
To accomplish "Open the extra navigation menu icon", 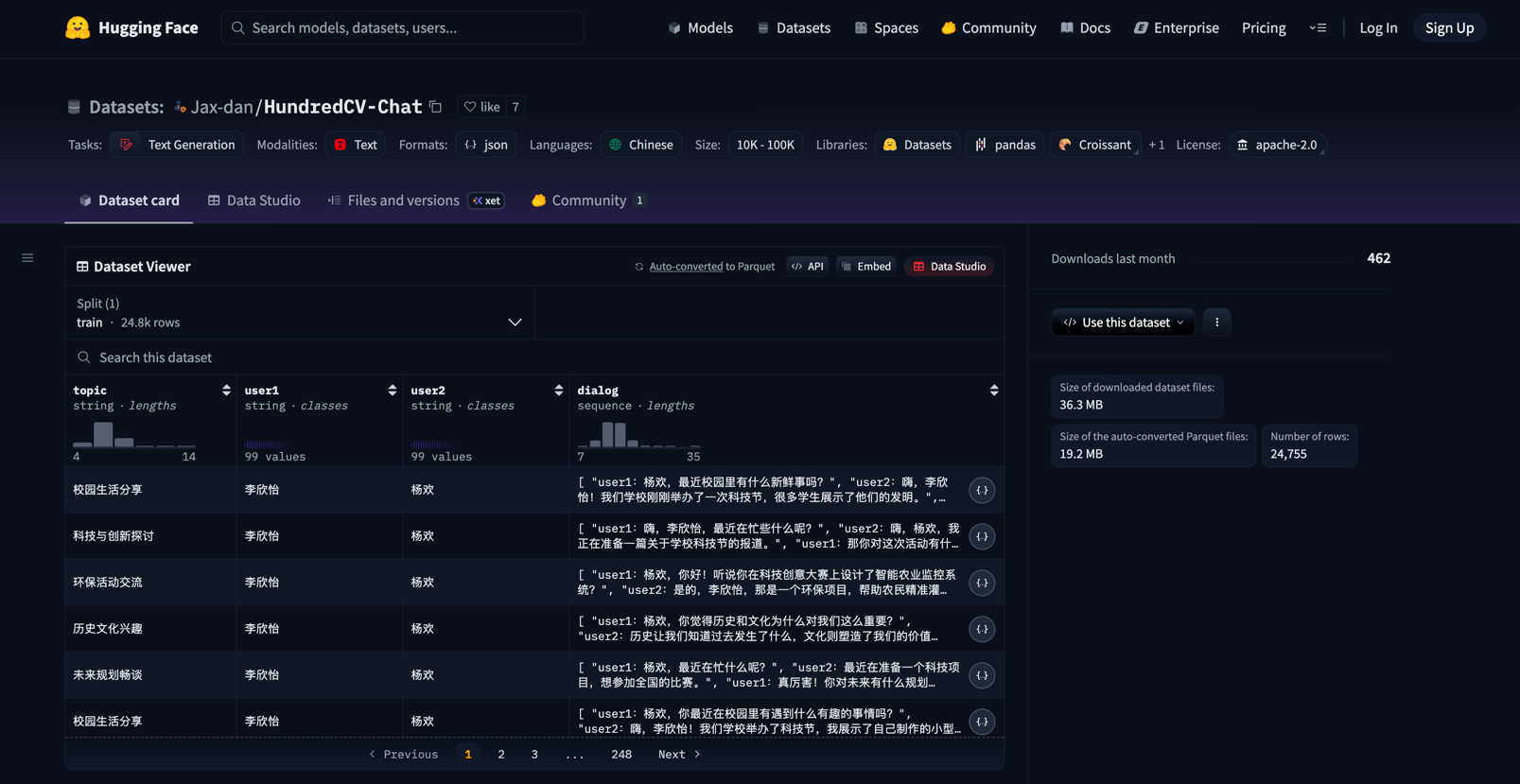I will point(1318,27).
